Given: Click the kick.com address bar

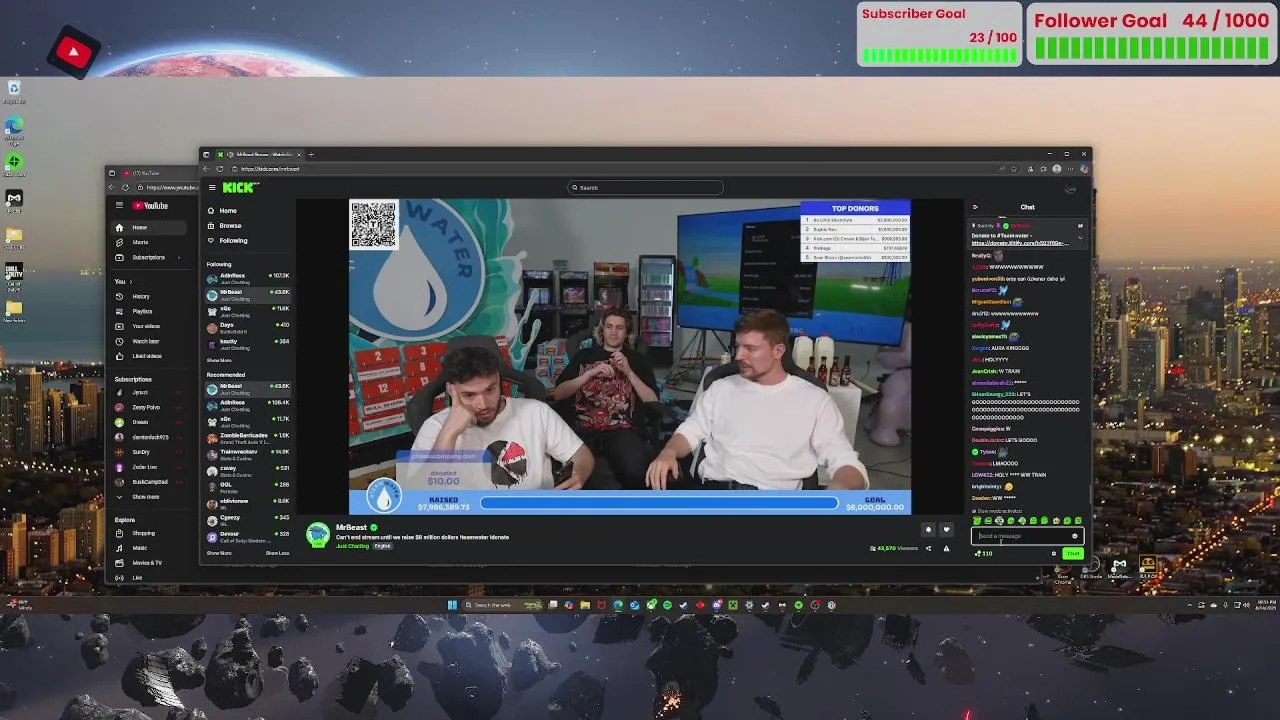Looking at the screenshot, I should [620, 169].
